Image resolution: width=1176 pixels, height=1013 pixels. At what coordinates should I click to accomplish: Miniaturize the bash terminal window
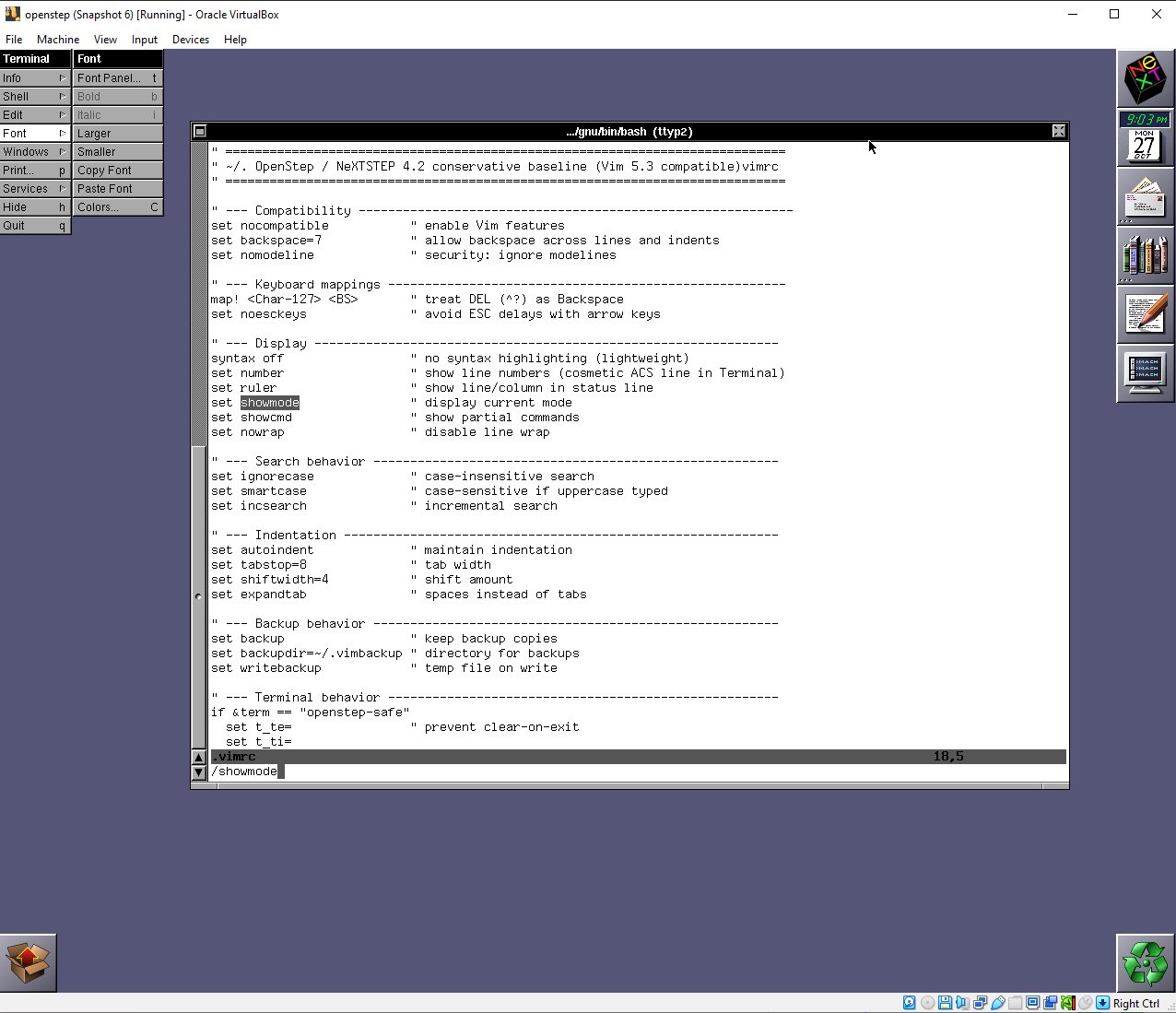click(x=200, y=132)
